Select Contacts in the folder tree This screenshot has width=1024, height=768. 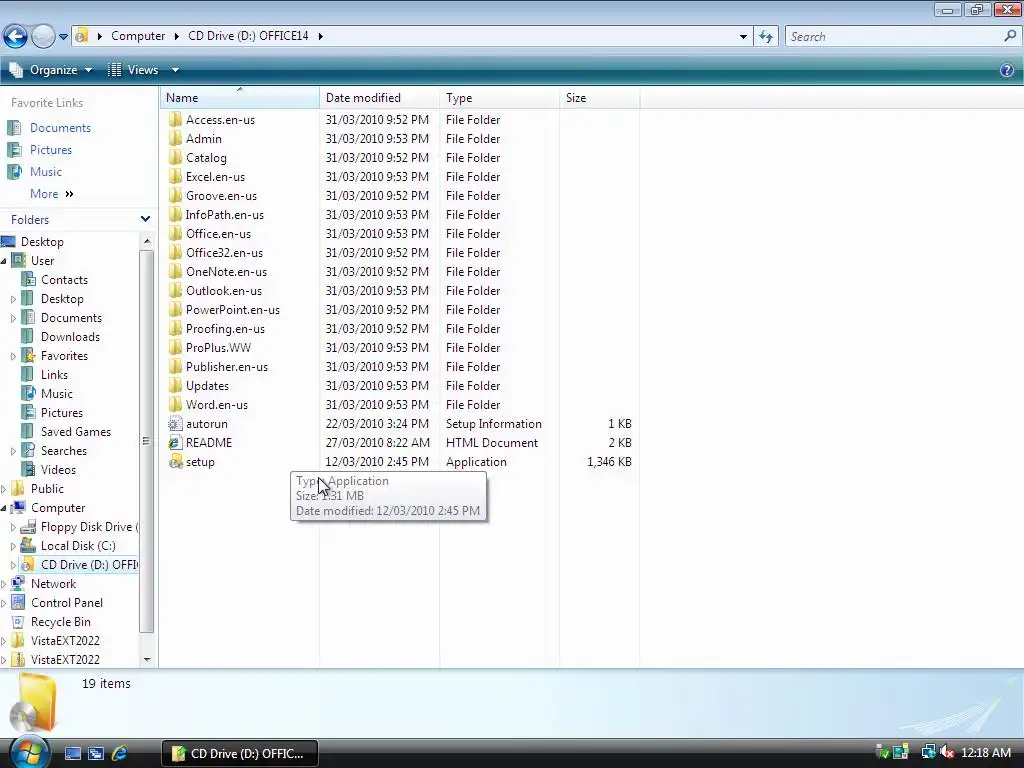click(64, 280)
